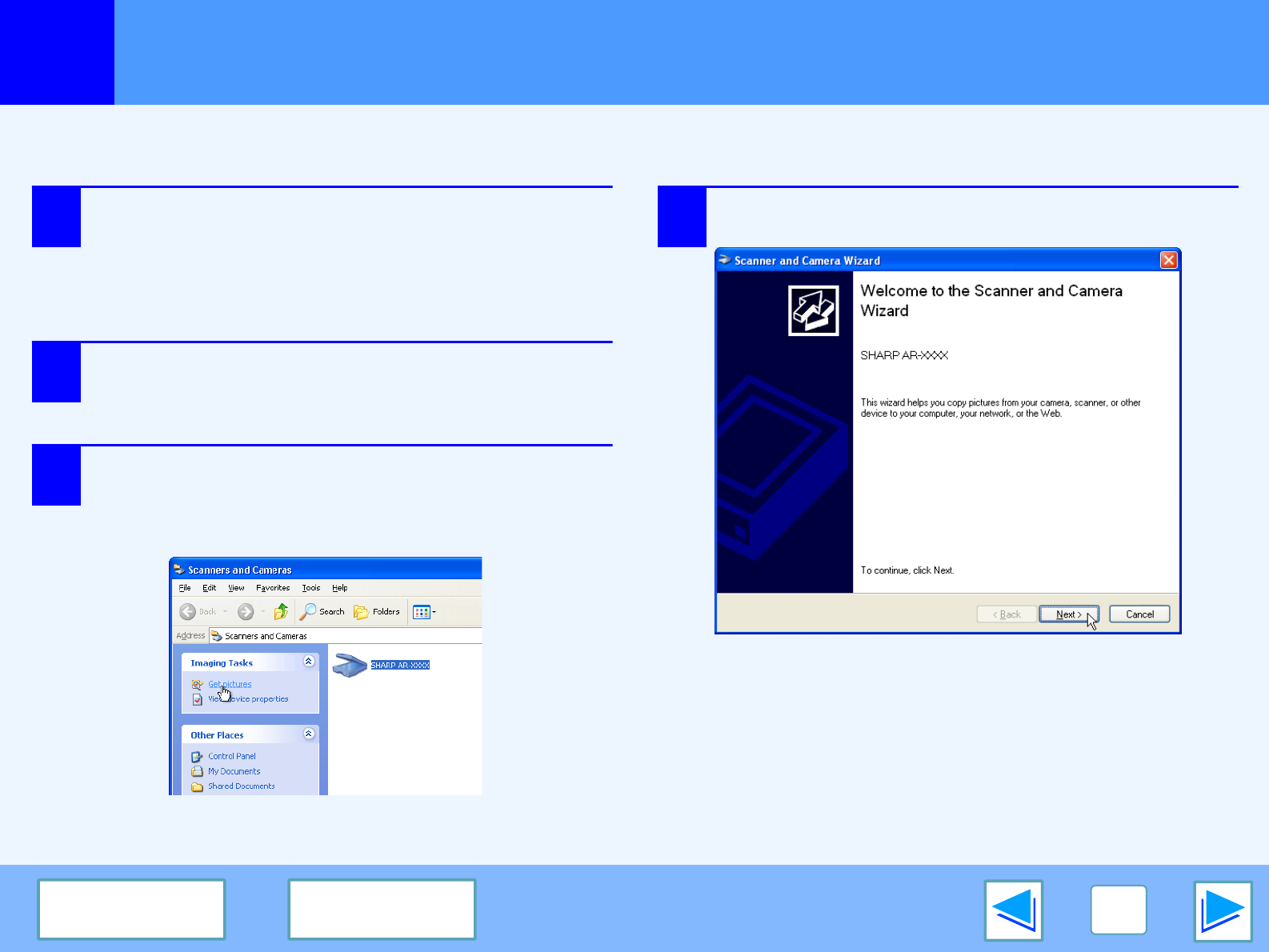
Task: Click Cancel in the wizard dialog
Action: (1139, 614)
